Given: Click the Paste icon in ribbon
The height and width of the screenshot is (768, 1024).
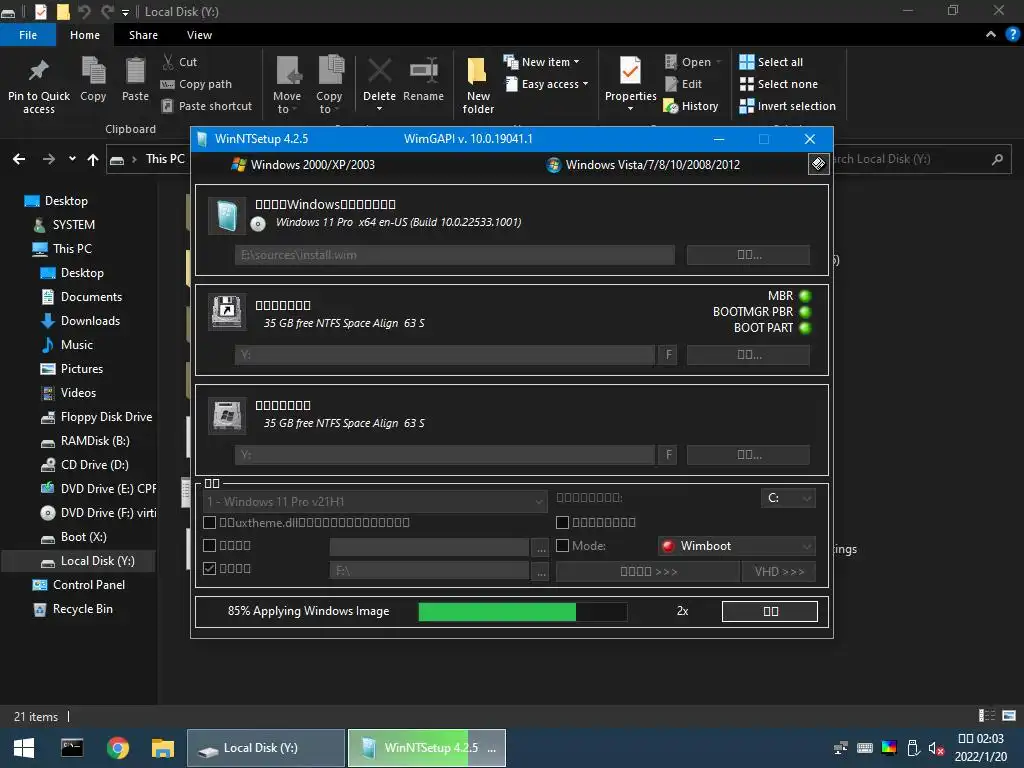Looking at the screenshot, I should (x=135, y=71).
